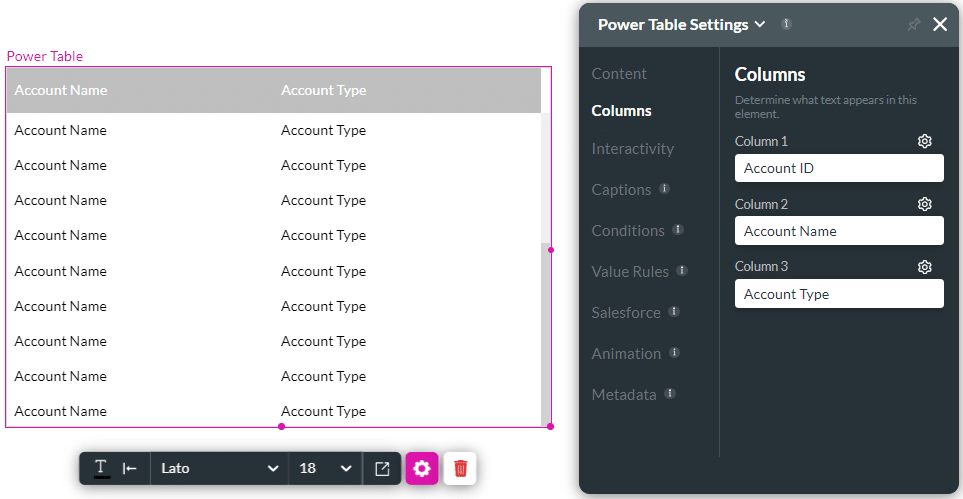Click the align-left indent icon
This screenshot has width=963, height=499.
(130, 468)
